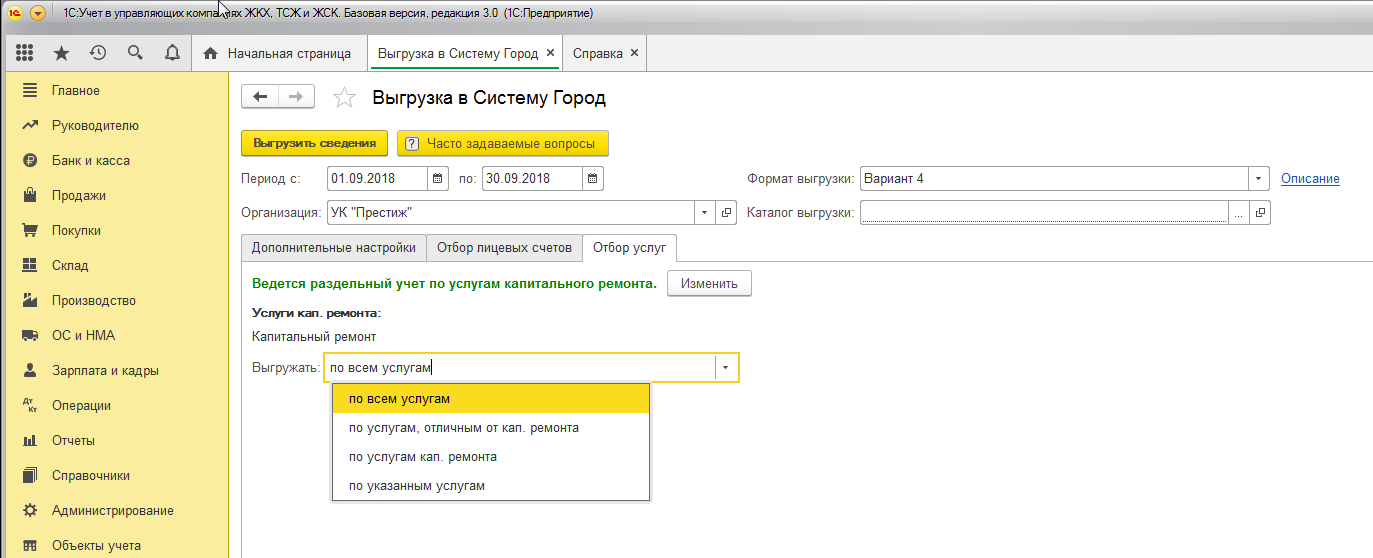Go back with left arrow button

point(261,96)
